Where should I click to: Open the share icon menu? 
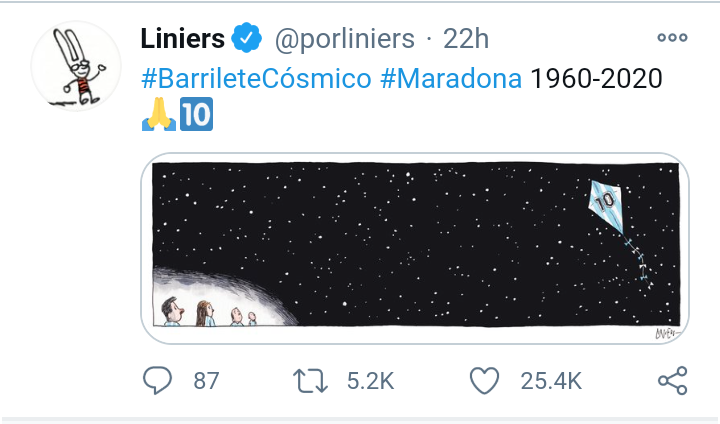coord(673,380)
